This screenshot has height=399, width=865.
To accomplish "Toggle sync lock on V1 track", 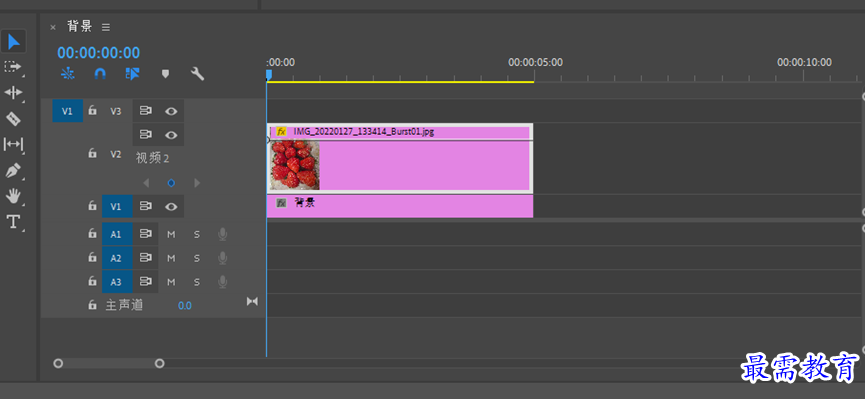I will 146,206.
